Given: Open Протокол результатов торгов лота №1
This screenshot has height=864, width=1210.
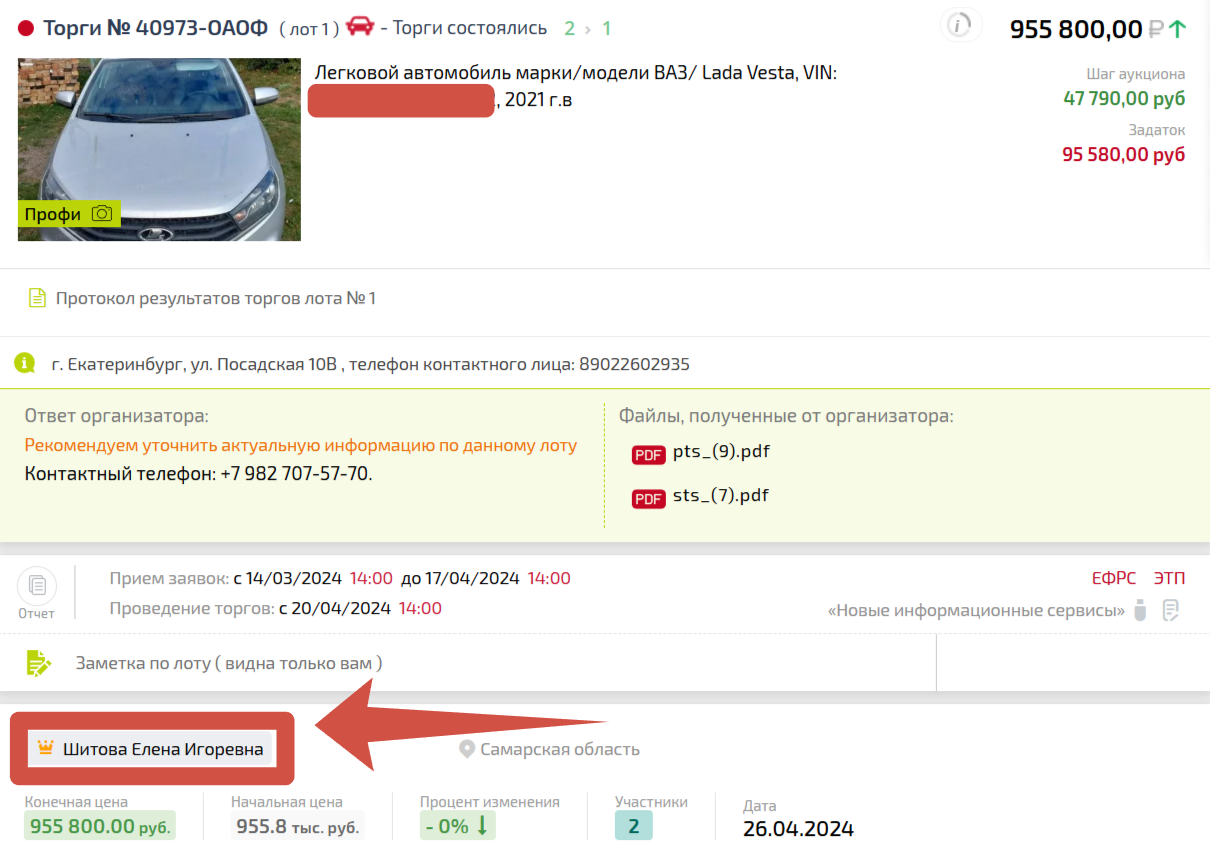Looking at the screenshot, I should pos(216,298).
